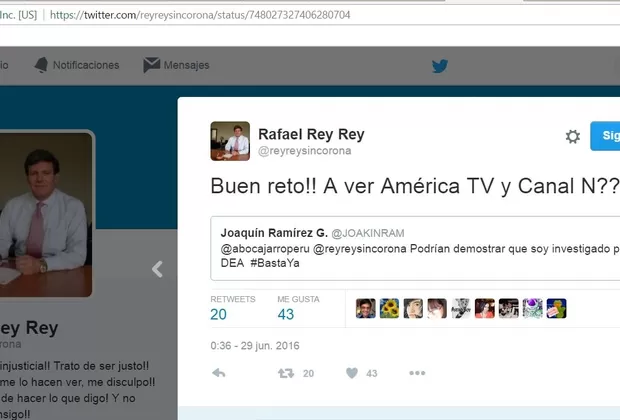Open last liker avatar with blue background
Image resolution: width=620 pixels, height=420 pixels.
click(x=556, y=308)
